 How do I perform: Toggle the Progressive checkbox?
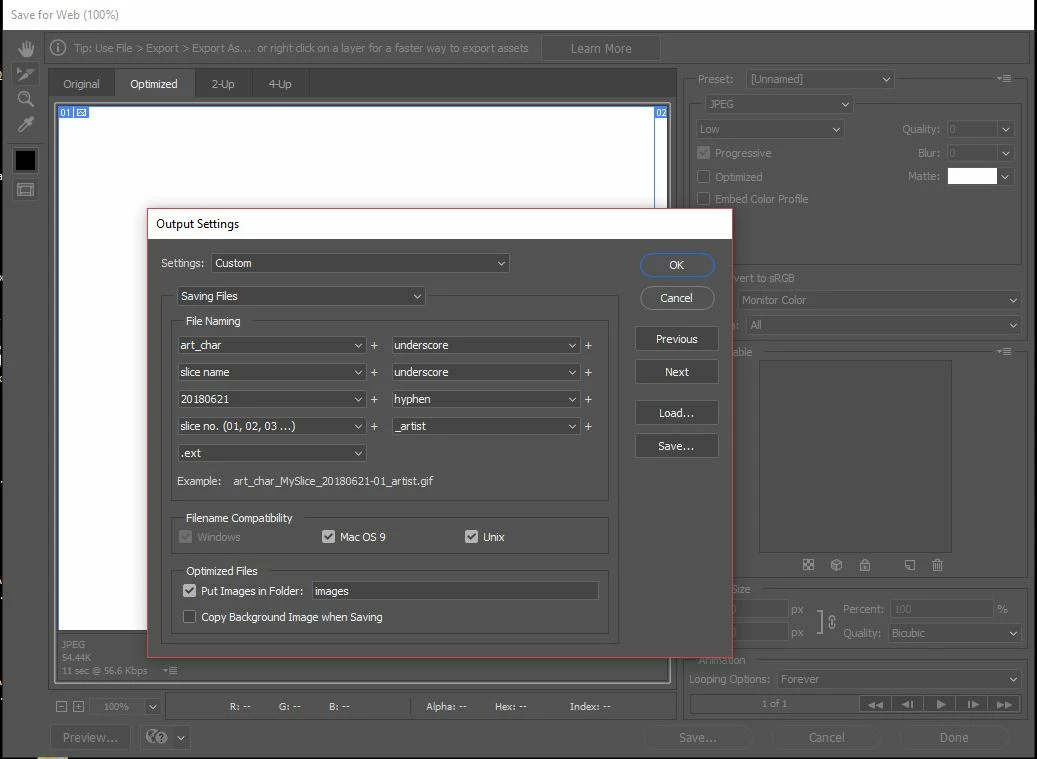click(x=704, y=153)
